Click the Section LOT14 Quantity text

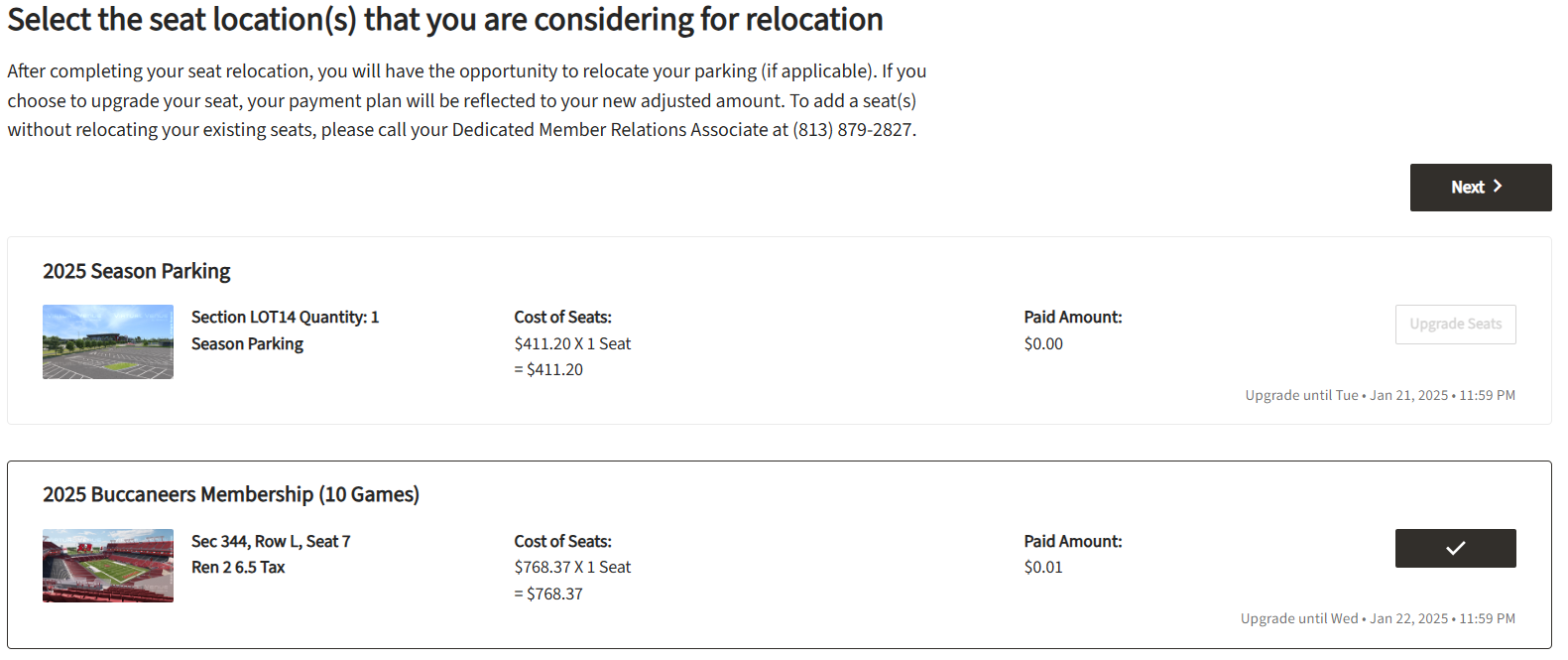(x=285, y=318)
